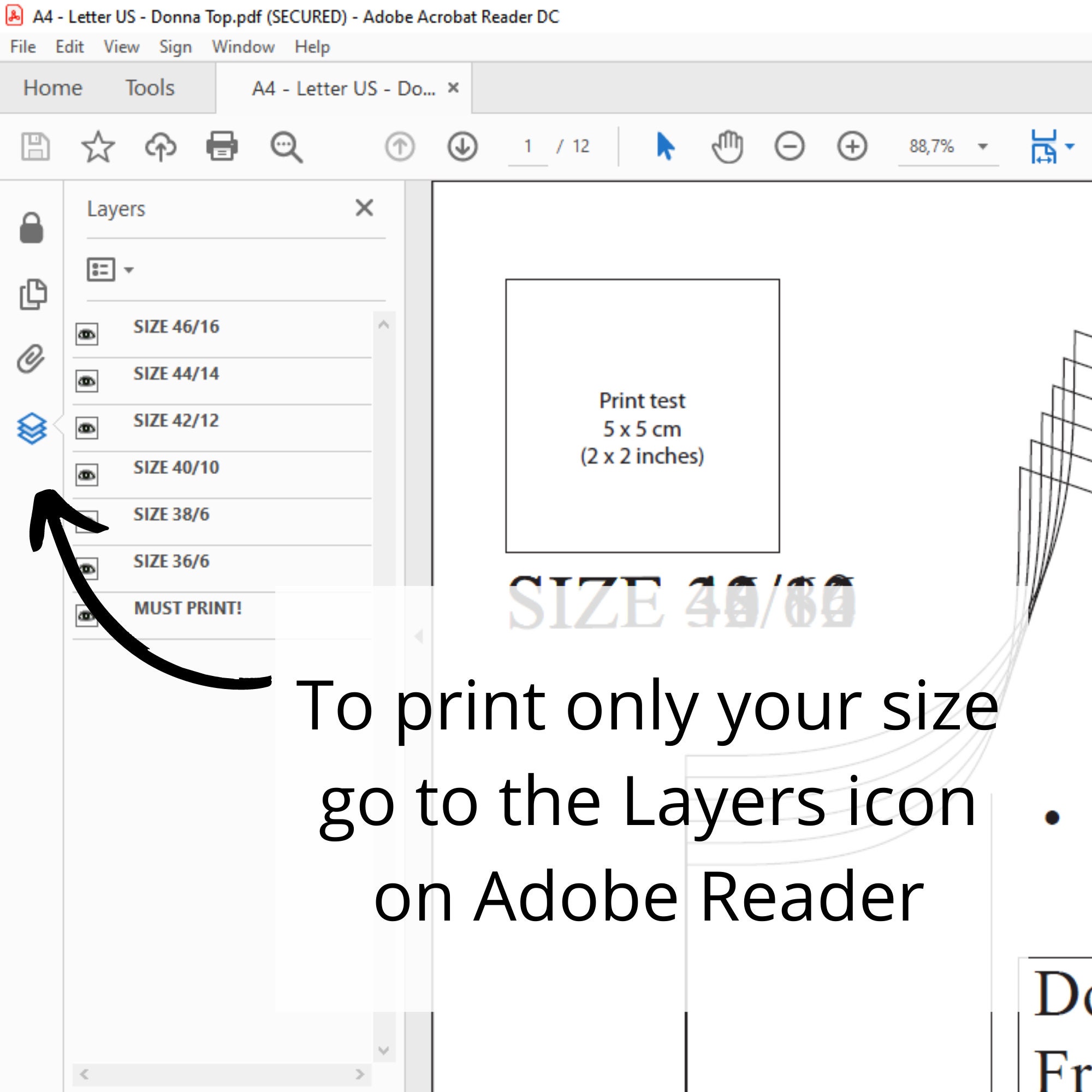Toggle visibility of SIZE 44/14 layer
This screenshot has height=1092, width=1092.
coord(86,381)
